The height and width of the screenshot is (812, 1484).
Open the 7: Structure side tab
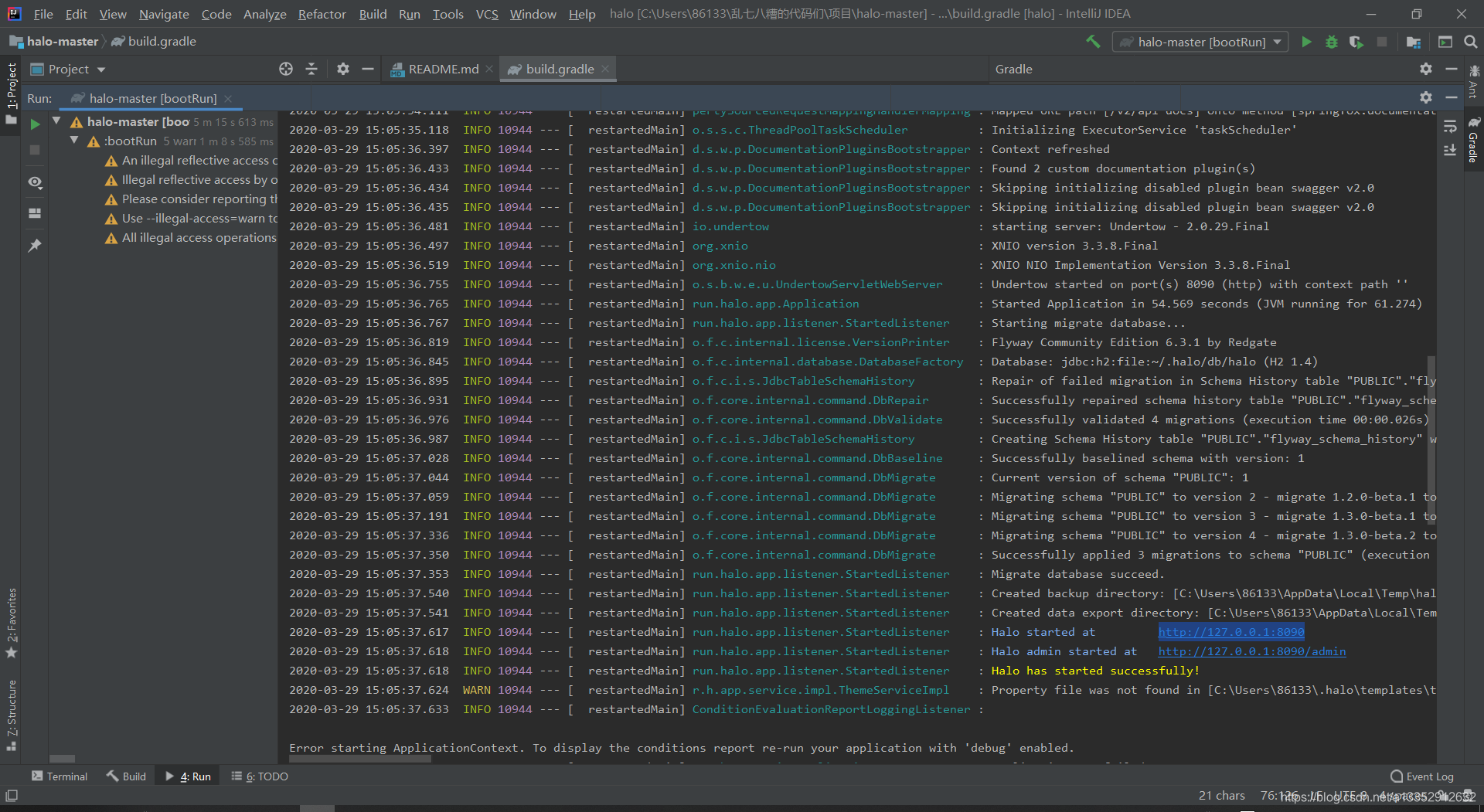[x=11, y=715]
